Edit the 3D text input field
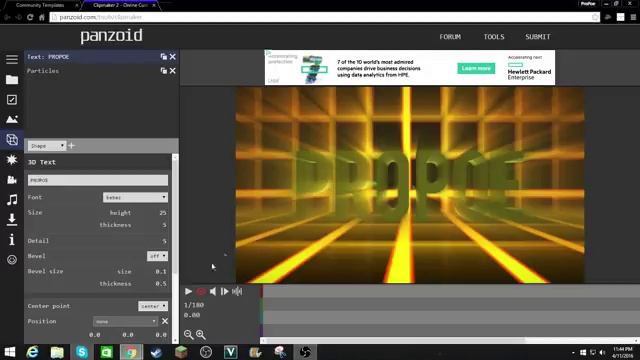This screenshot has height=360, width=640. (x=98, y=180)
